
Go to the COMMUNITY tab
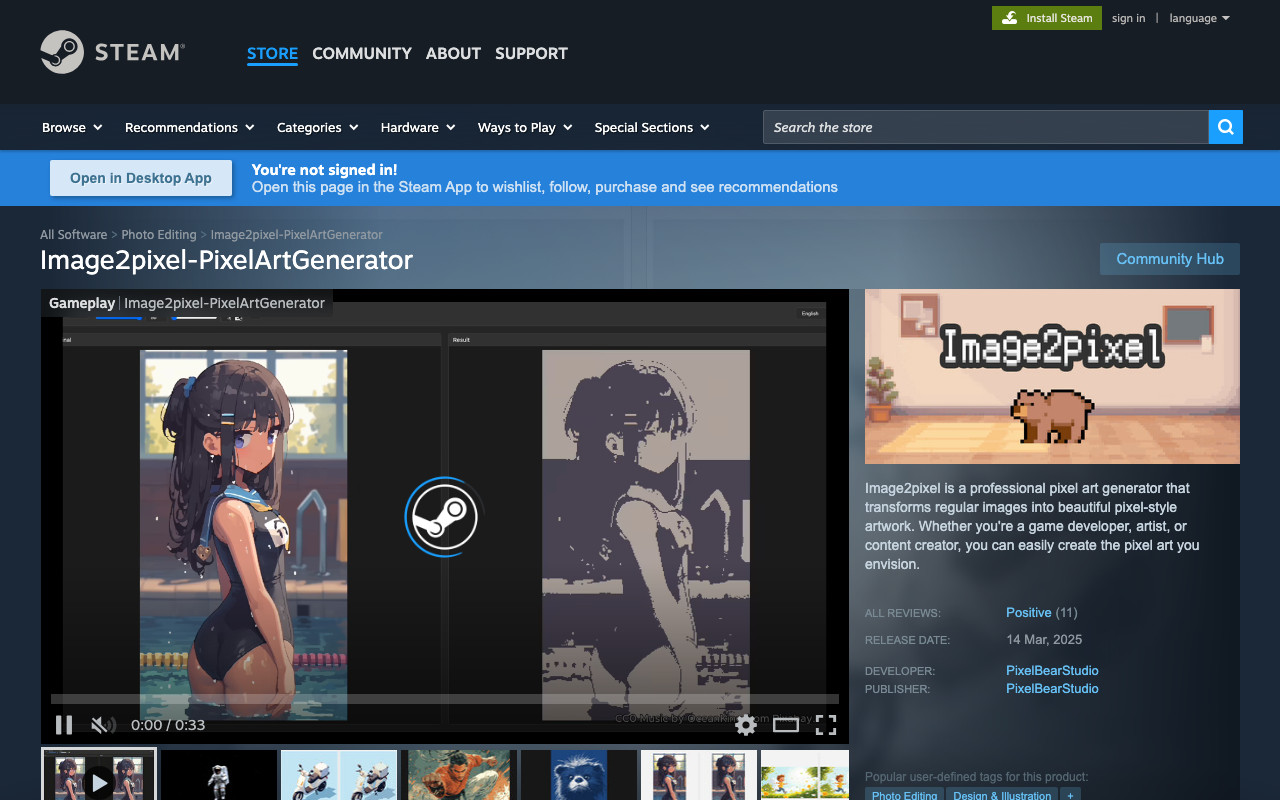click(362, 53)
